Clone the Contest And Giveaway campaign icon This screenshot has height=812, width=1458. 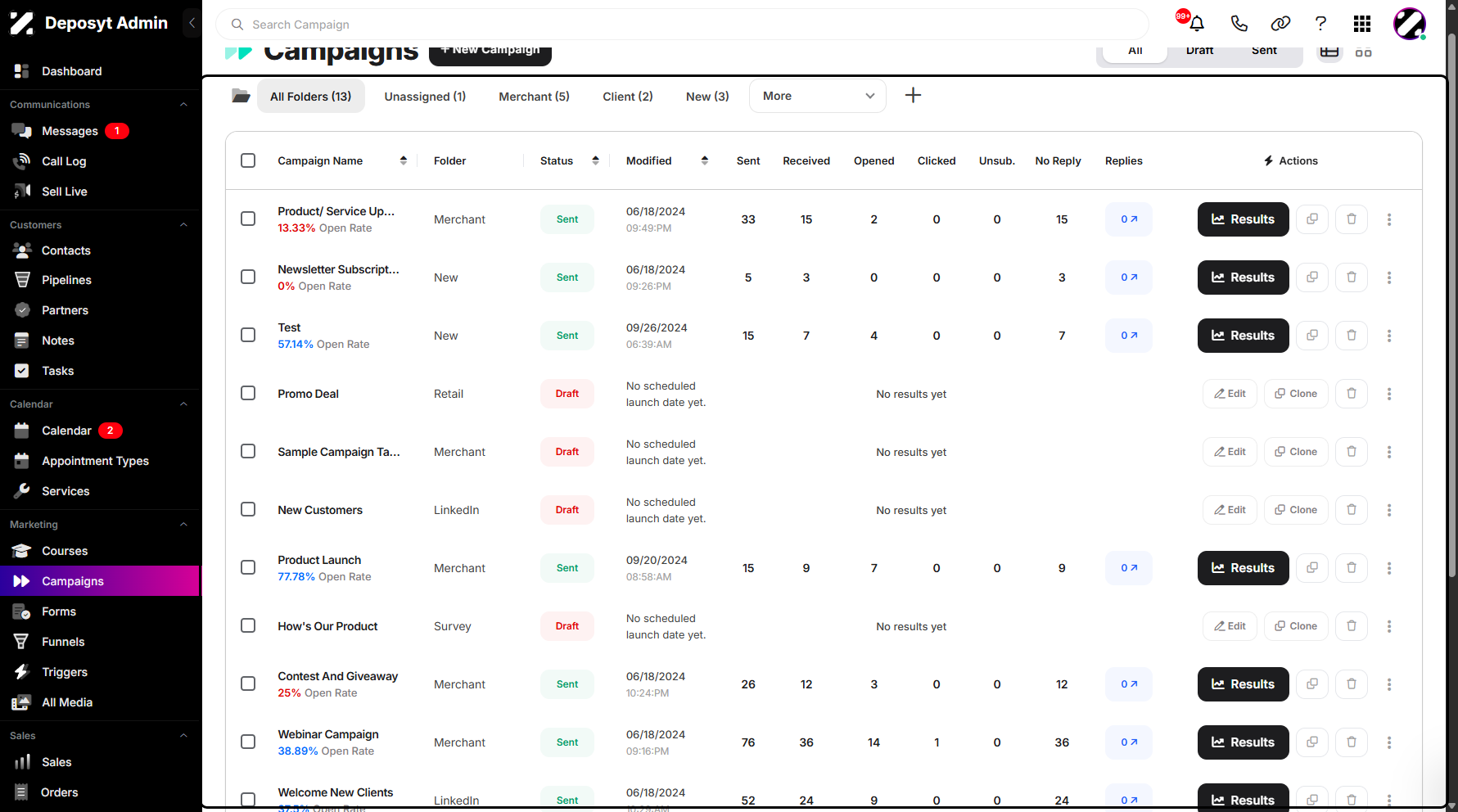click(x=1312, y=684)
